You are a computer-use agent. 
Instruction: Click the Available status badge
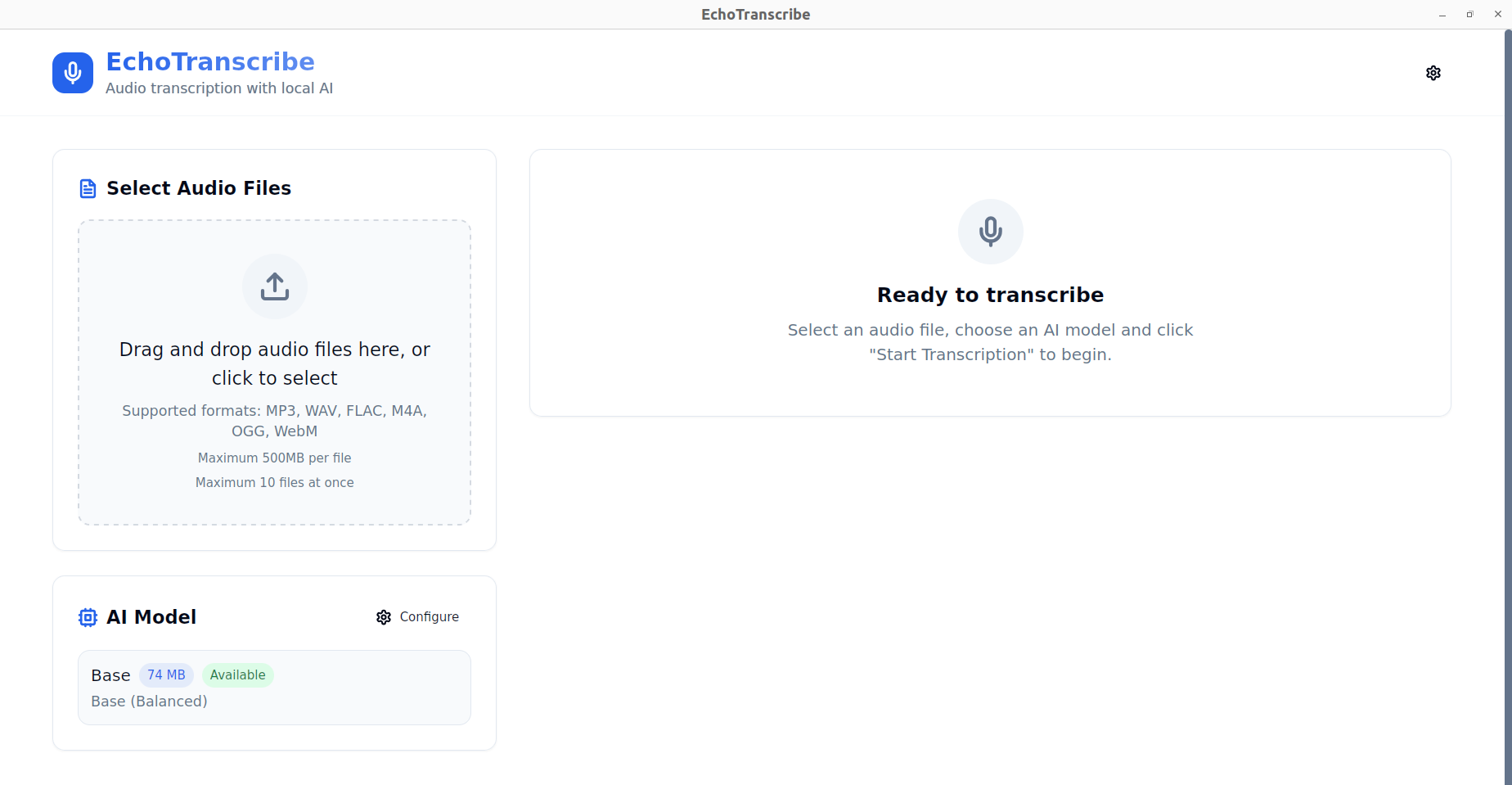237,675
